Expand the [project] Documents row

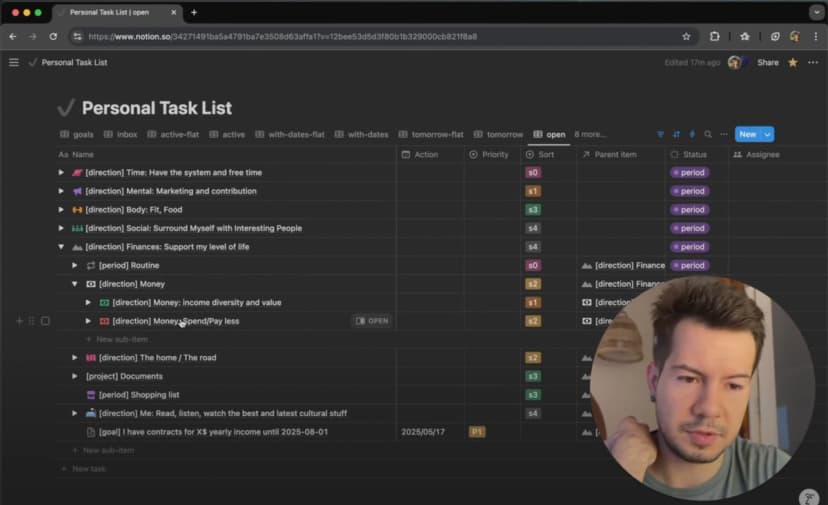tap(75, 376)
